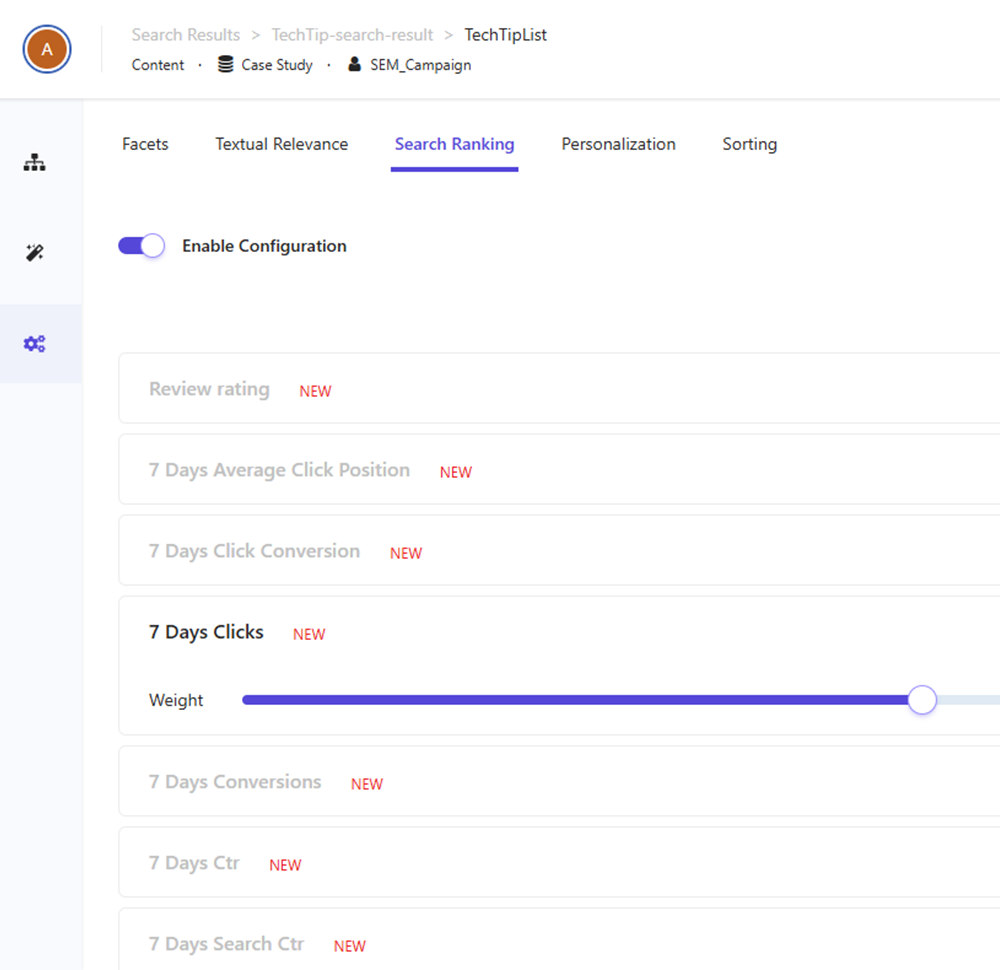Switch to the Facets tab
This screenshot has width=1000, height=970.
145,144
